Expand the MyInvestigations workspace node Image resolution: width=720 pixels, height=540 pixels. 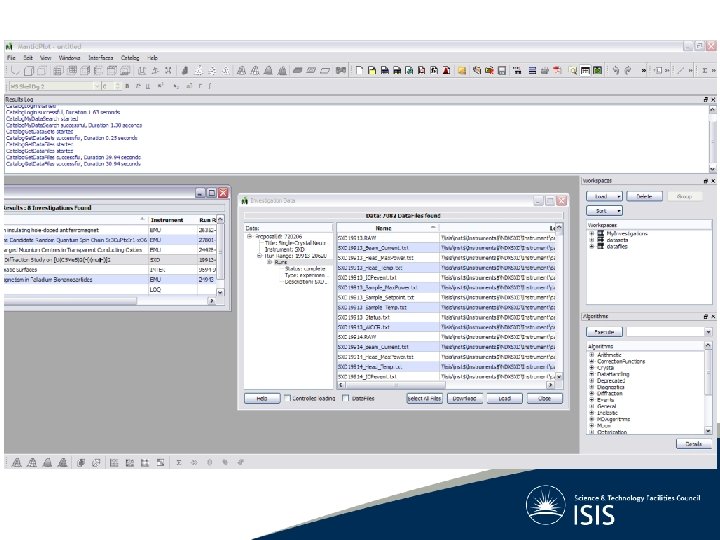(x=592, y=233)
